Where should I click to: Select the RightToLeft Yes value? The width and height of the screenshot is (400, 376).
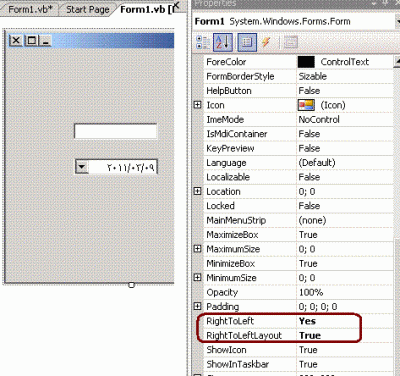tap(345, 321)
